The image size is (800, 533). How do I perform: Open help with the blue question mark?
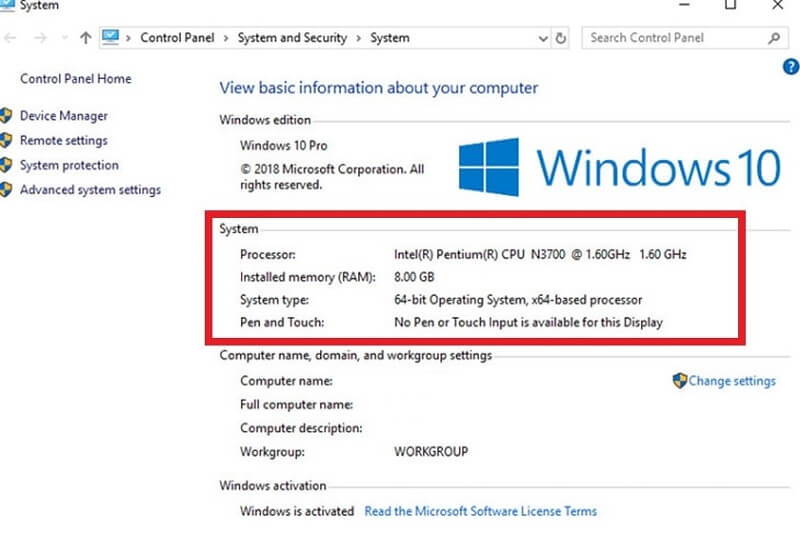coord(791,67)
